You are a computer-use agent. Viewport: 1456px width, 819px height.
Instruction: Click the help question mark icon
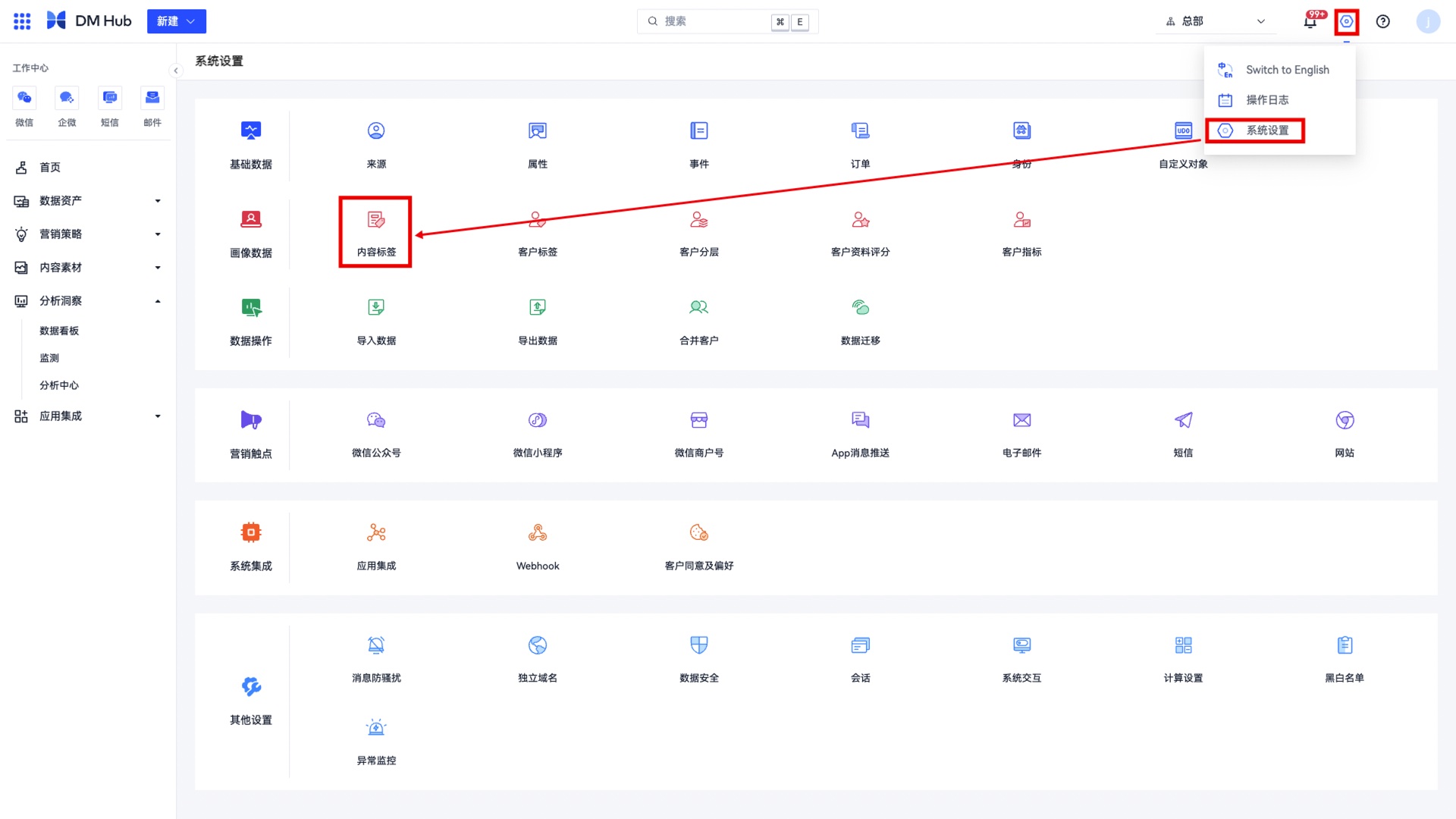click(1383, 21)
